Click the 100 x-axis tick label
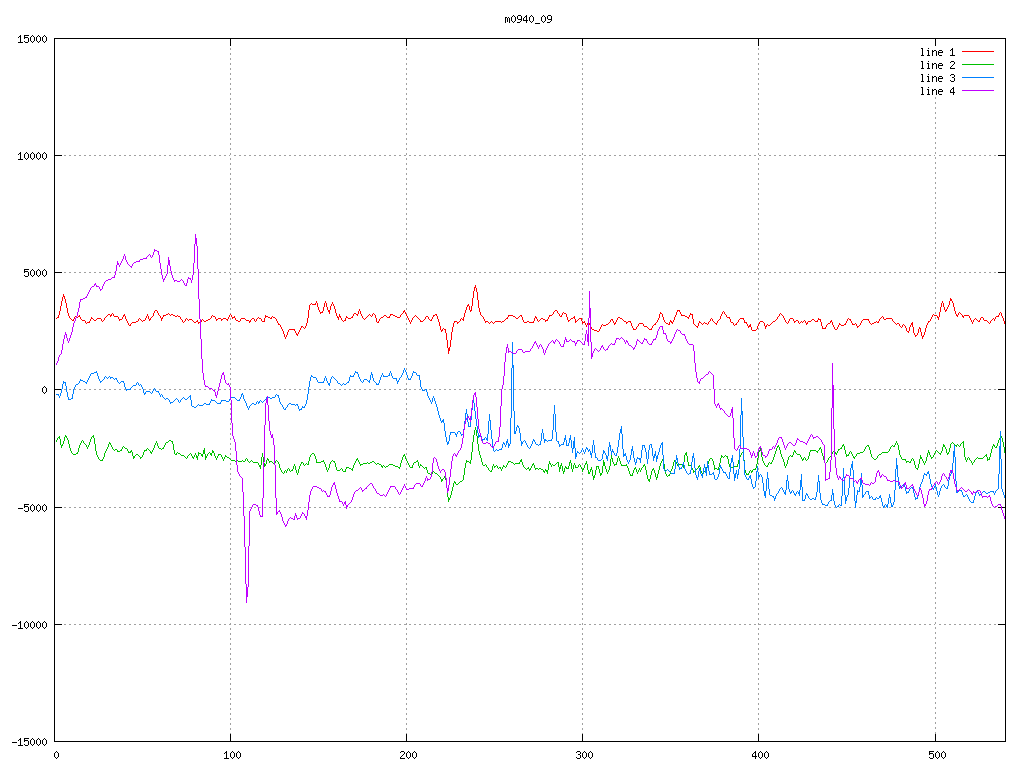1024x768 pixels. point(231,755)
